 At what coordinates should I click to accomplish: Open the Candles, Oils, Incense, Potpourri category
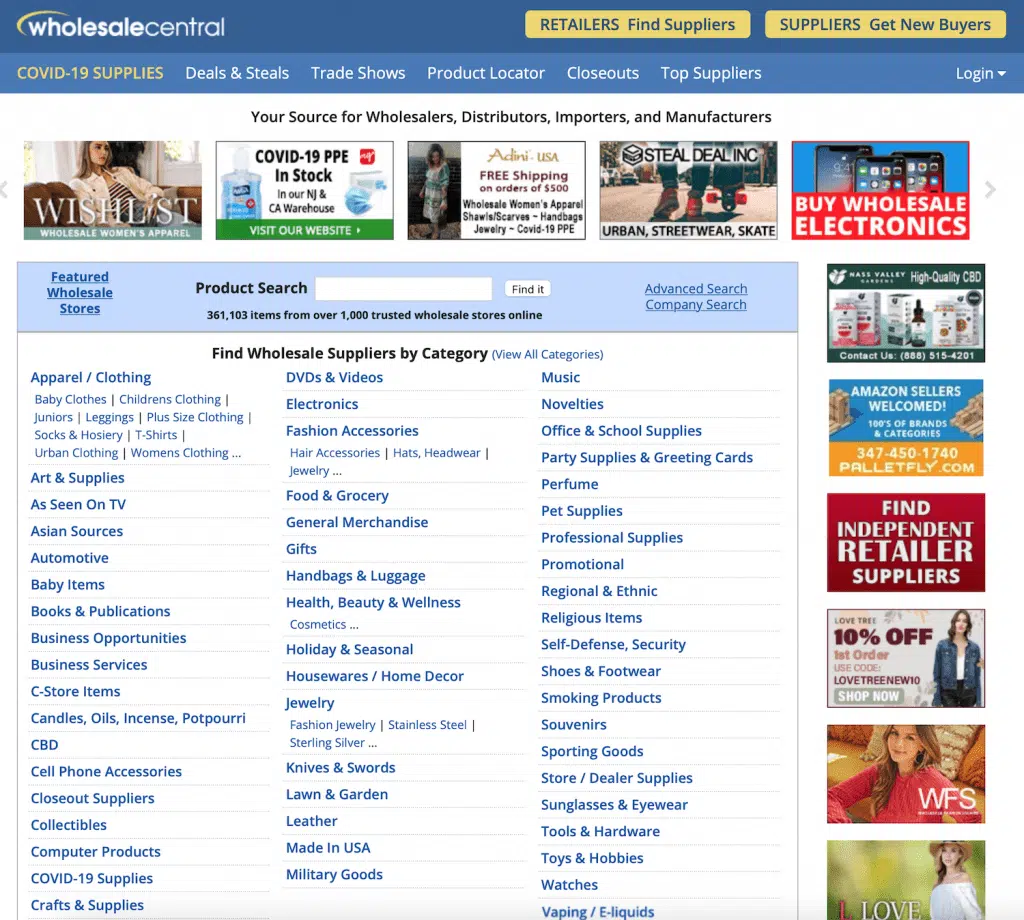[138, 718]
